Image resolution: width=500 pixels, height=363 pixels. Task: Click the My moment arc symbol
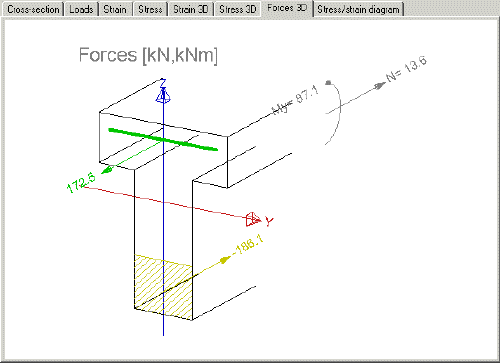pyautogui.click(x=333, y=113)
